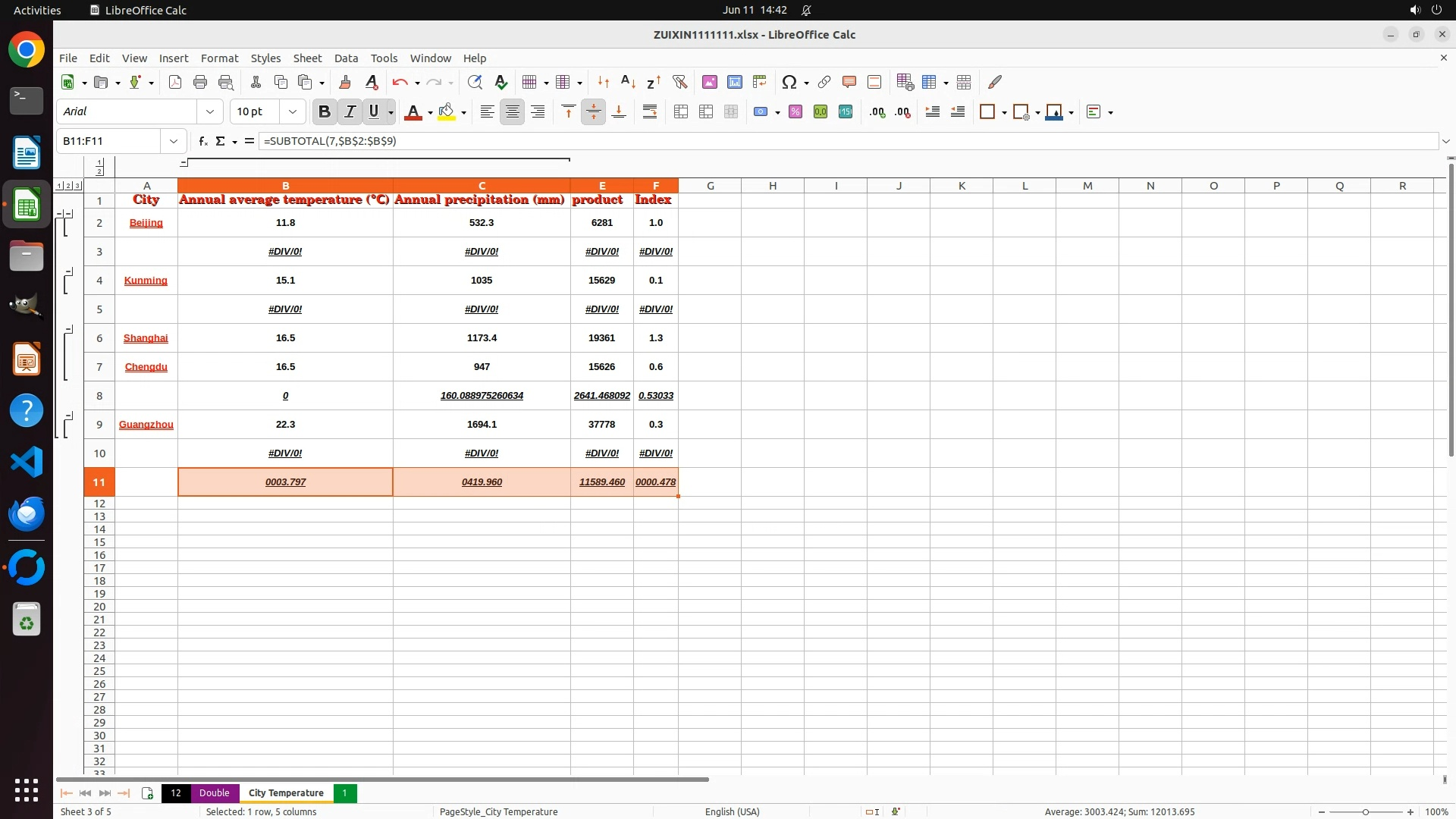1456x819 pixels.
Task: Expand the font name dropdown
Action: click(x=210, y=112)
